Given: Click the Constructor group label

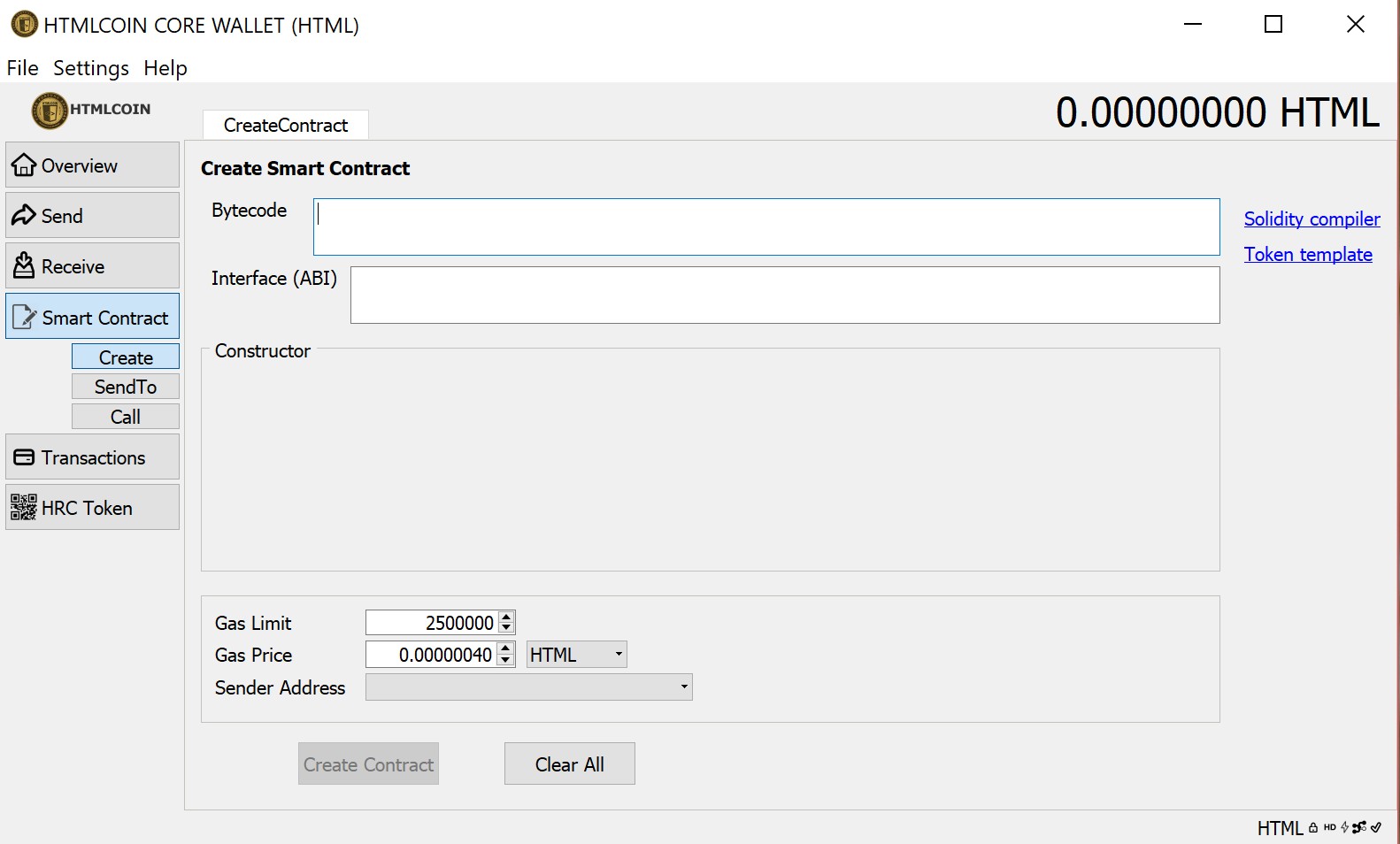Looking at the screenshot, I should coord(263,350).
